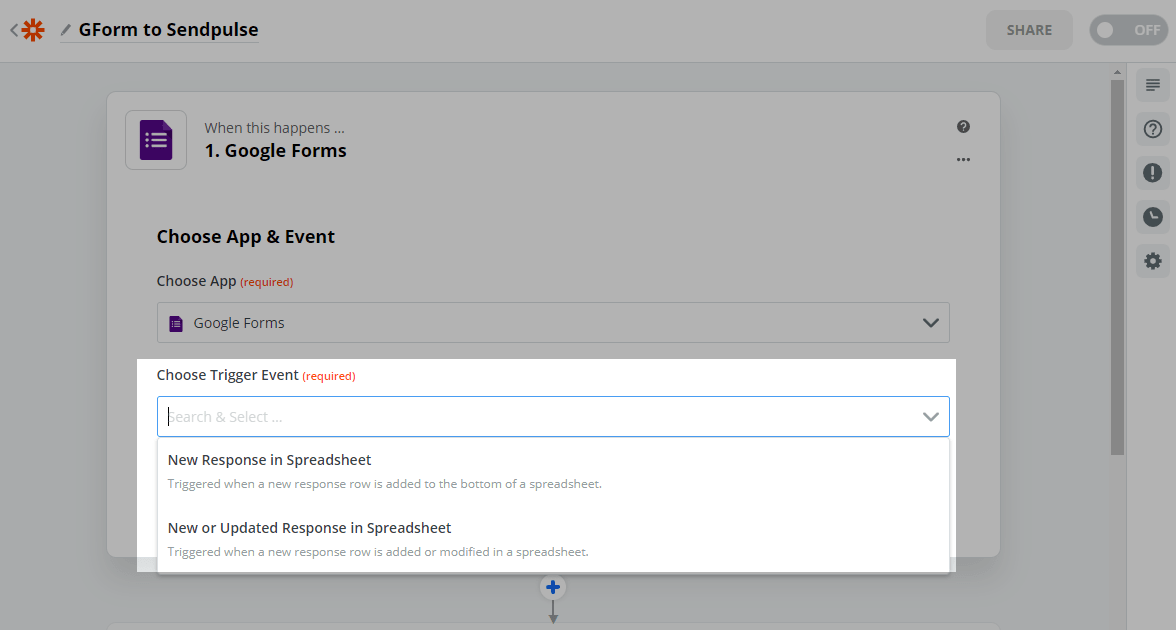Click the back arrow beside Zapier logo
The height and width of the screenshot is (630, 1176).
pos(14,30)
